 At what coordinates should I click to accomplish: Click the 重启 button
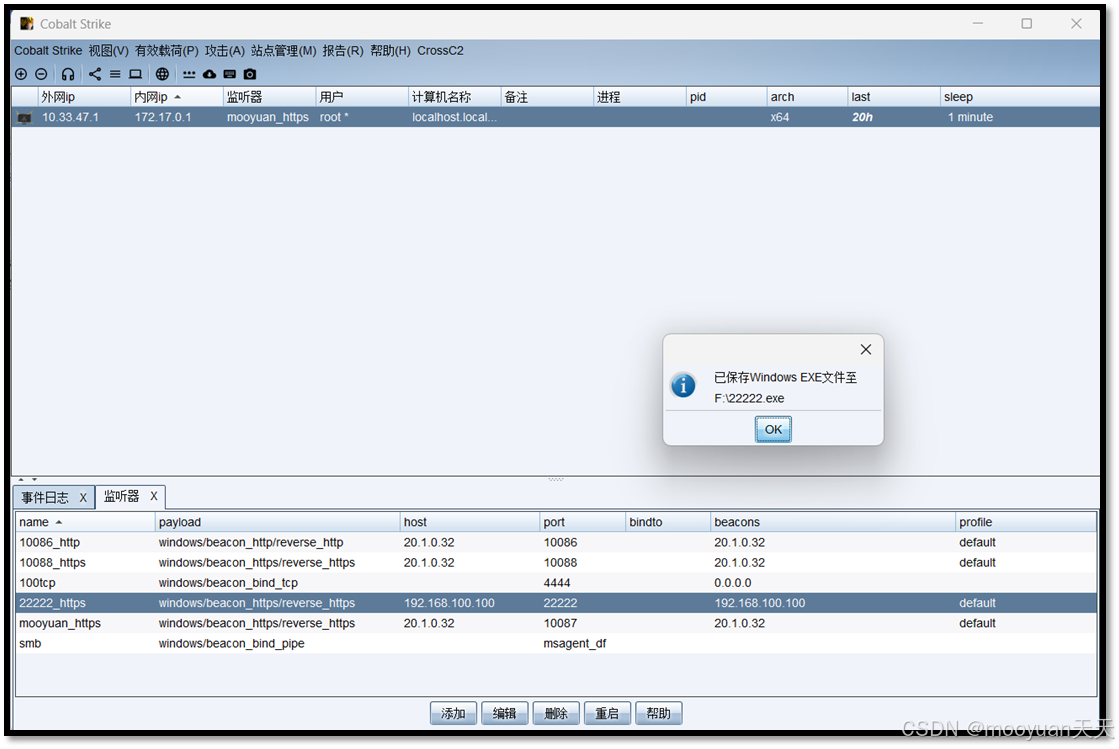click(x=607, y=713)
